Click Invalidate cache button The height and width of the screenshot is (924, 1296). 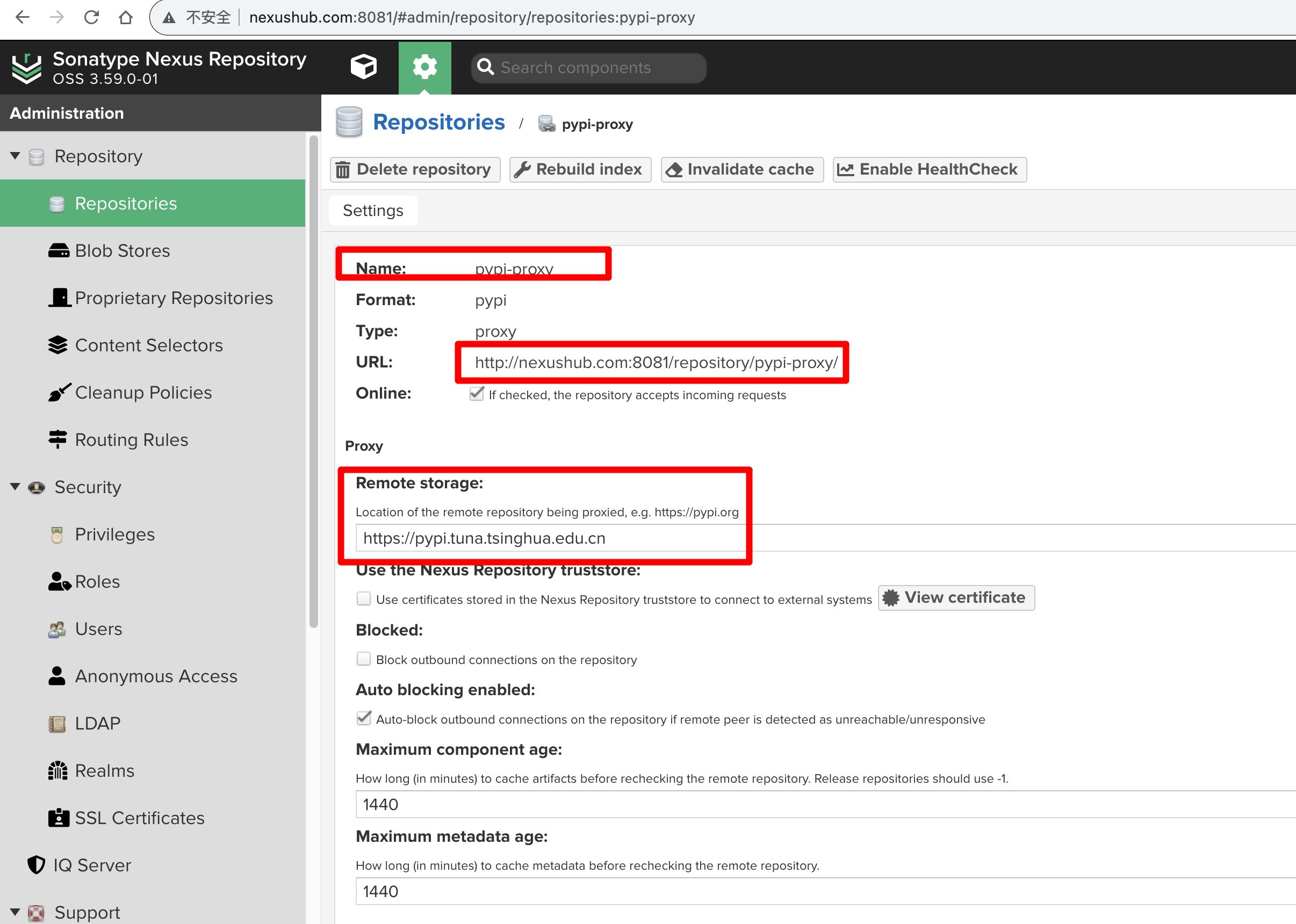[742, 170]
